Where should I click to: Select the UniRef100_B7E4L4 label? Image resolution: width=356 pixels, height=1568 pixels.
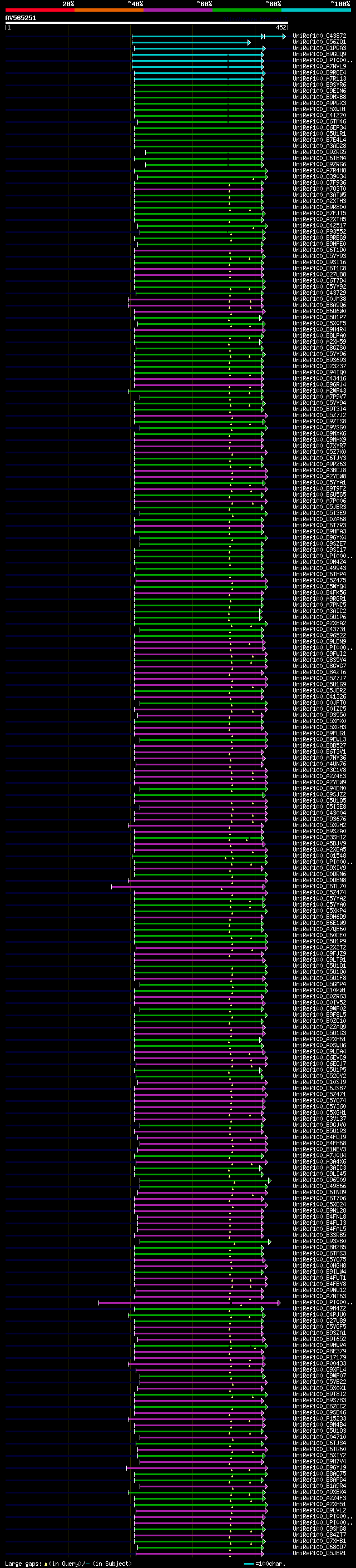319,140
